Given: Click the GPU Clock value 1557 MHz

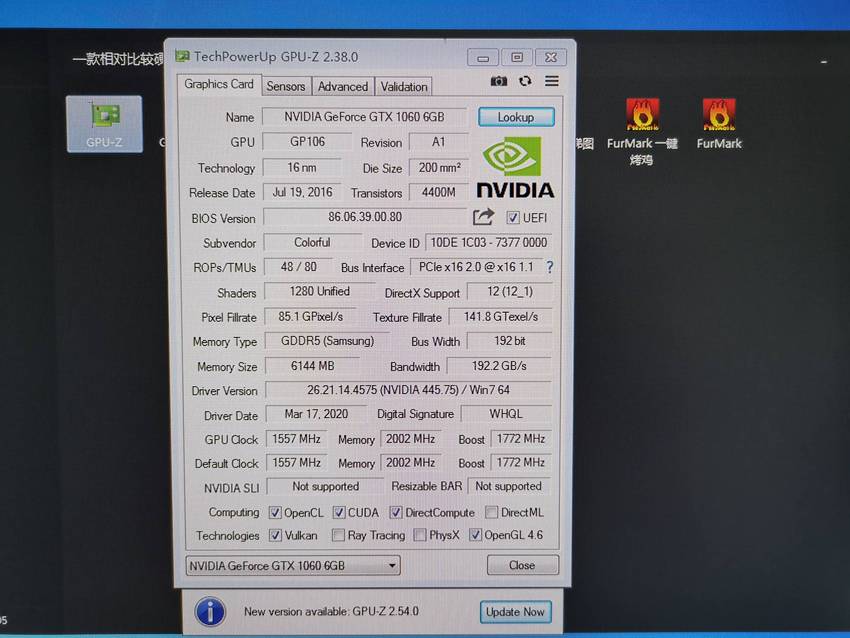Looking at the screenshot, I should (297, 439).
